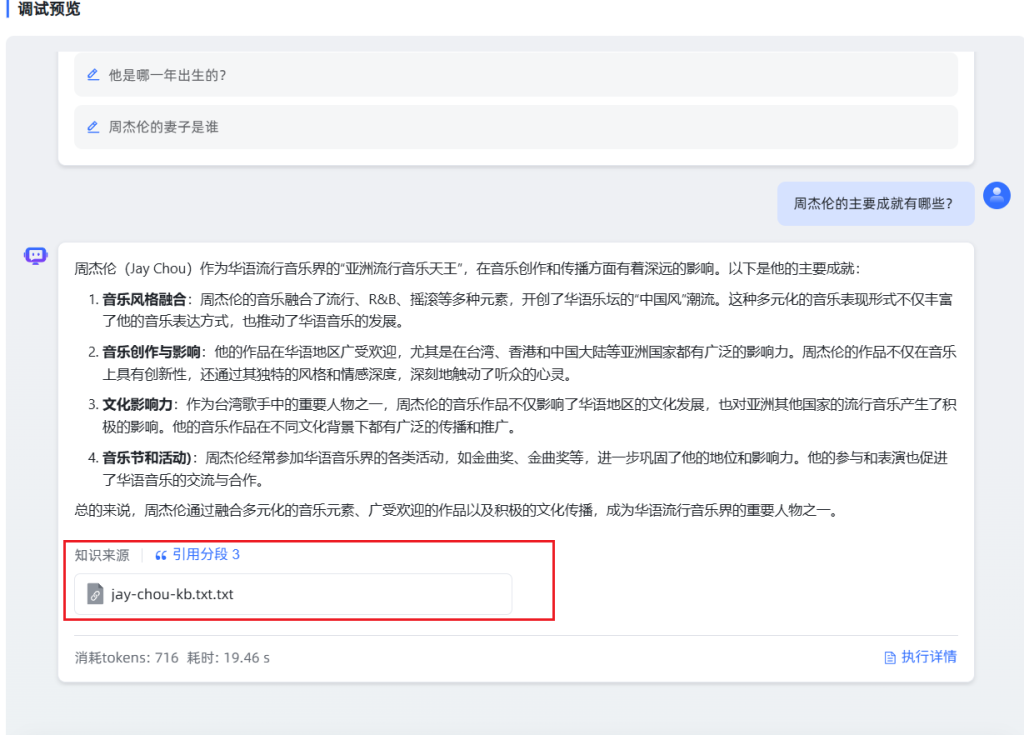Click the 知识来源 label
Viewport: 1024px width, 735px height.
point(102,555)
